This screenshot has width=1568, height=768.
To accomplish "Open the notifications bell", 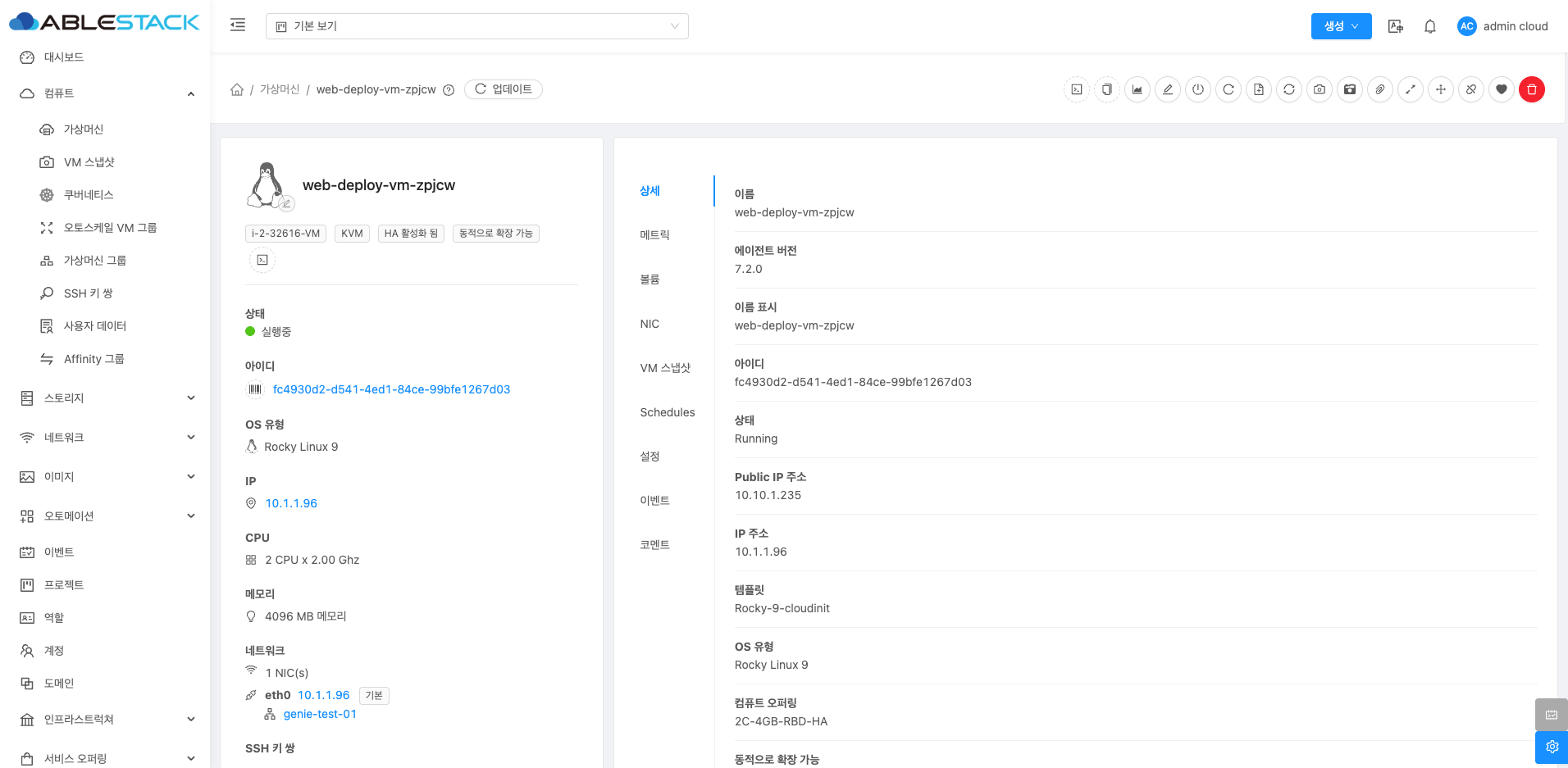I will [1430, 26].
